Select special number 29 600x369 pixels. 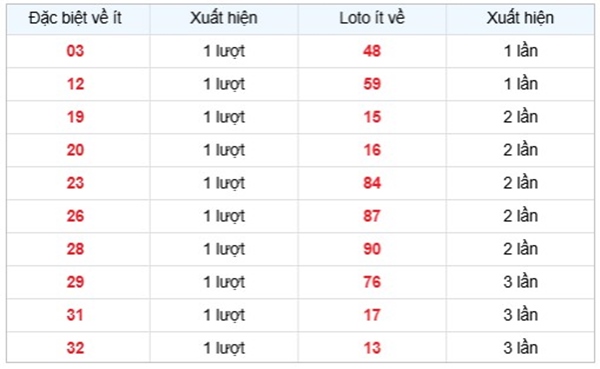click(75, 282)
